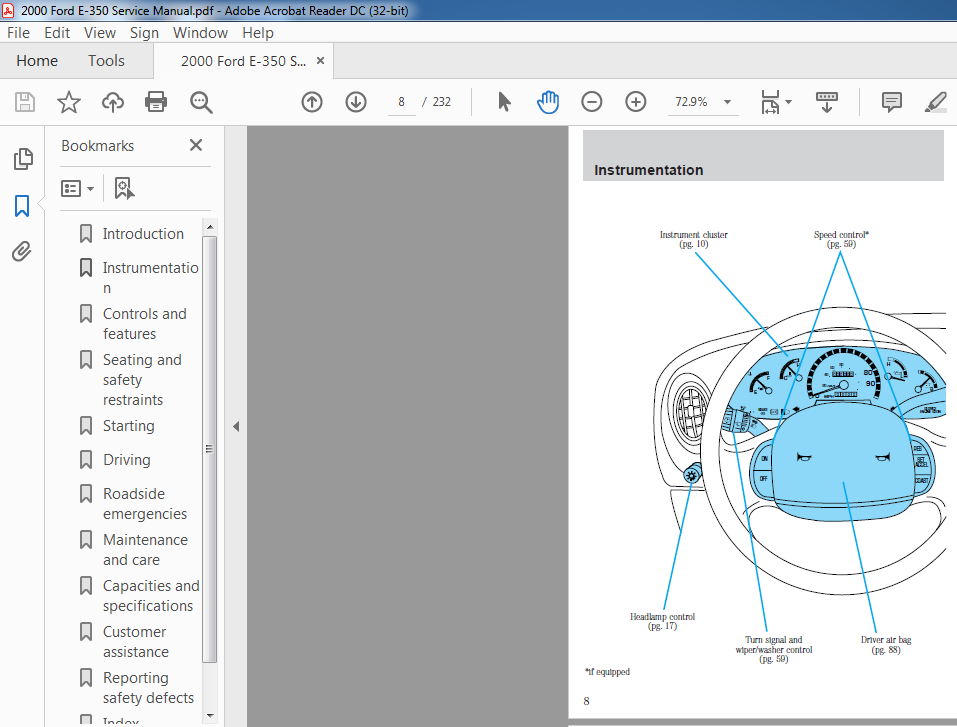Click the Driver air bag (pg. 88) label
Image resolution: width=957 pixels, height=727 pixels.
[x=886, y=645]
